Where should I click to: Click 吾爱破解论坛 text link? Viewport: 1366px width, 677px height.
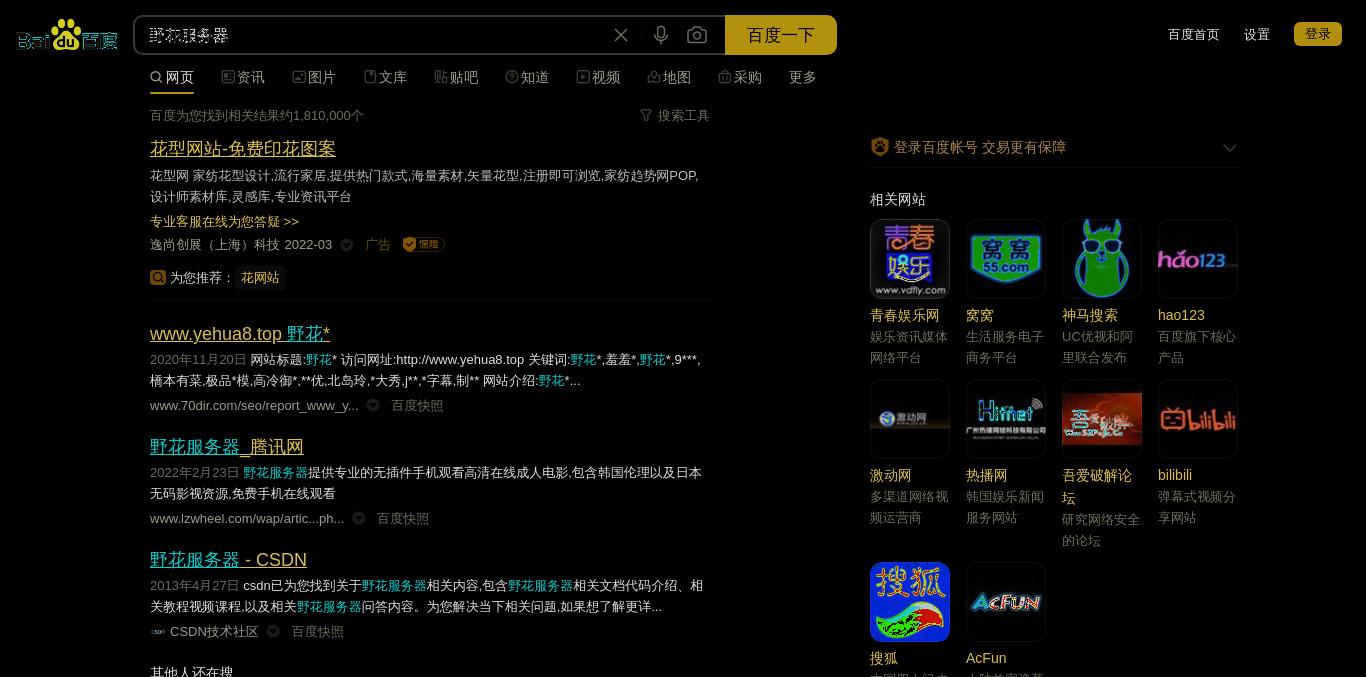click(x=1097, y=486)
